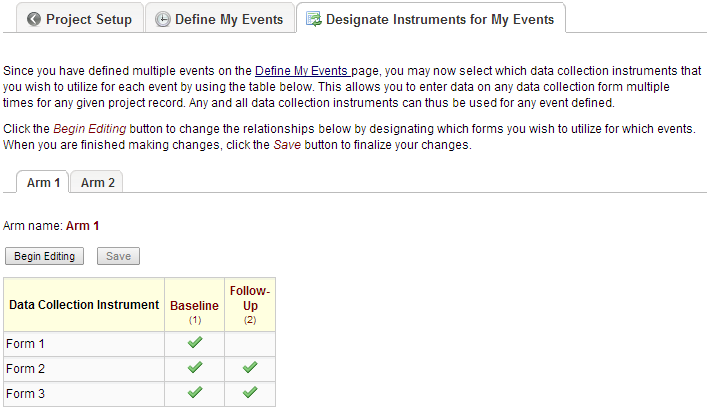
Task: Click the back arrow icon on Project Setup
Action: click(x=35, y=19)
